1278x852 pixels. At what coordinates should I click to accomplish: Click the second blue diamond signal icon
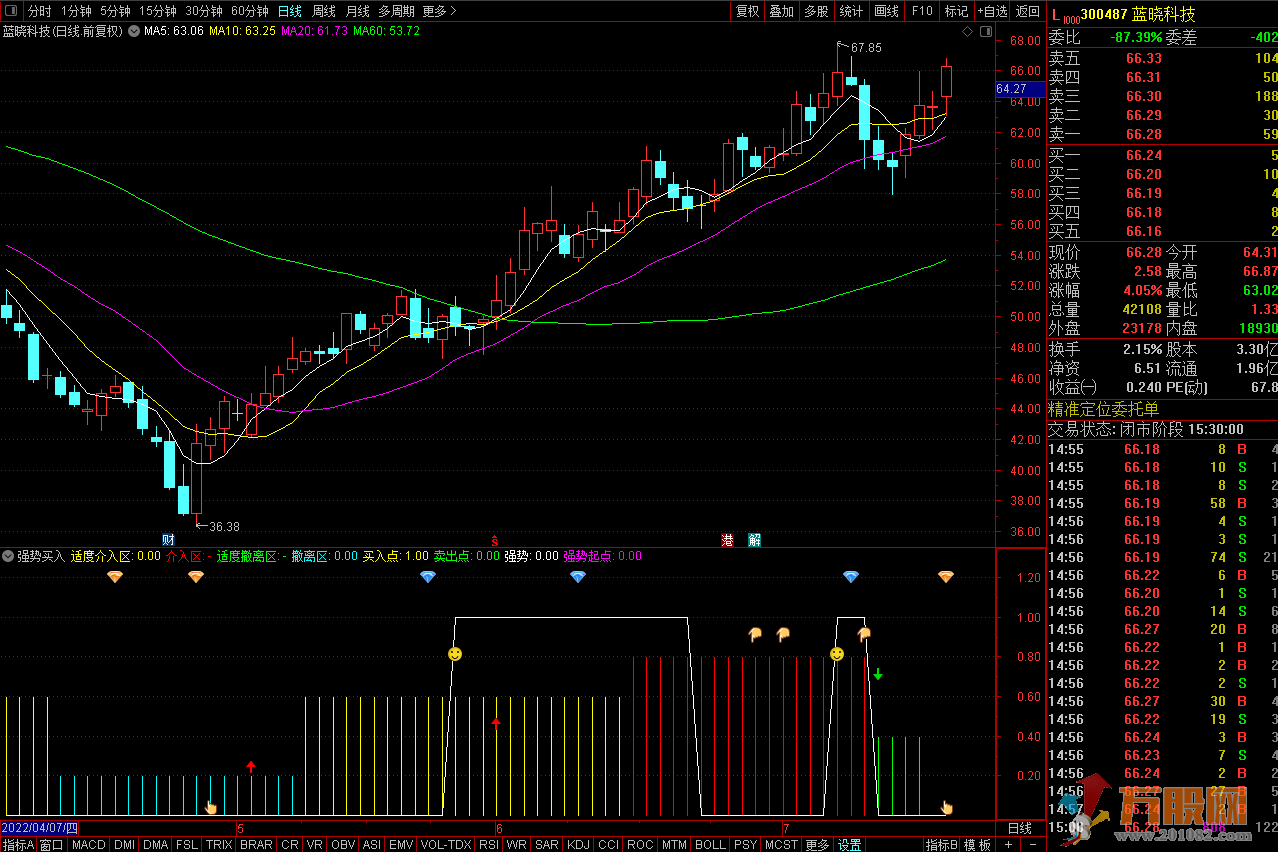[577, 577]
